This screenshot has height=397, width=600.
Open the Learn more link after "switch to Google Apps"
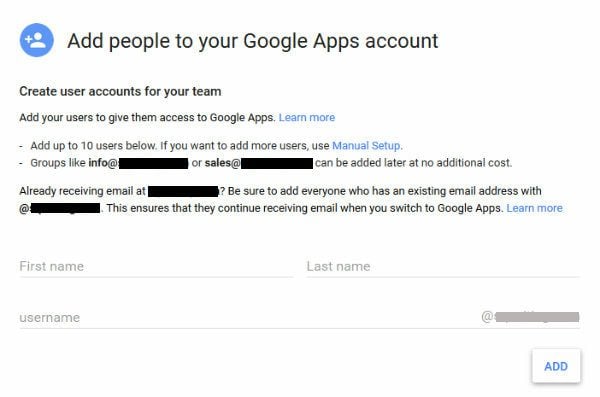click(x=535, y=208)
